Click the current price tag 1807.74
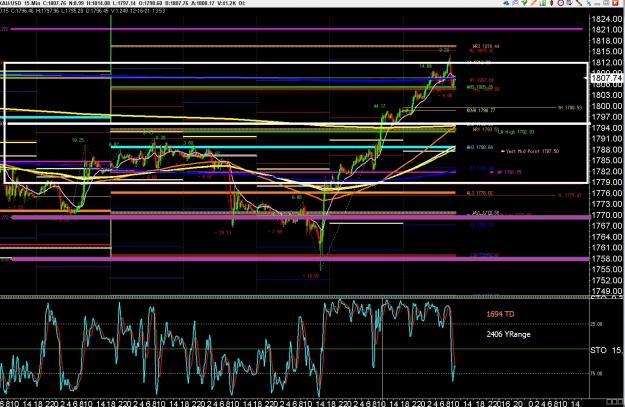The width and height of the screenshot is (625, 407). [x=607, y=78]
